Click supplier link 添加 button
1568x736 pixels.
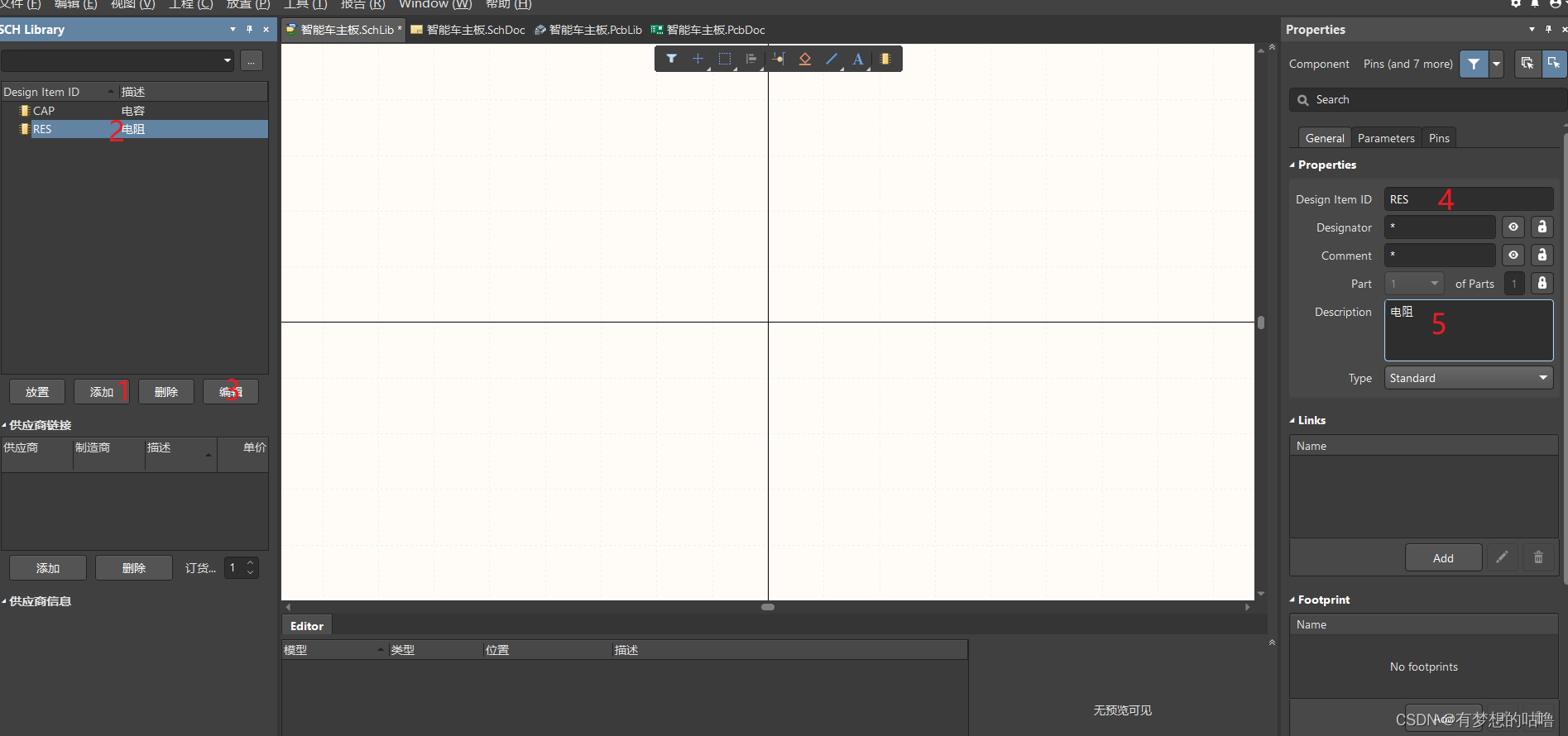click(x=48, y=568)
